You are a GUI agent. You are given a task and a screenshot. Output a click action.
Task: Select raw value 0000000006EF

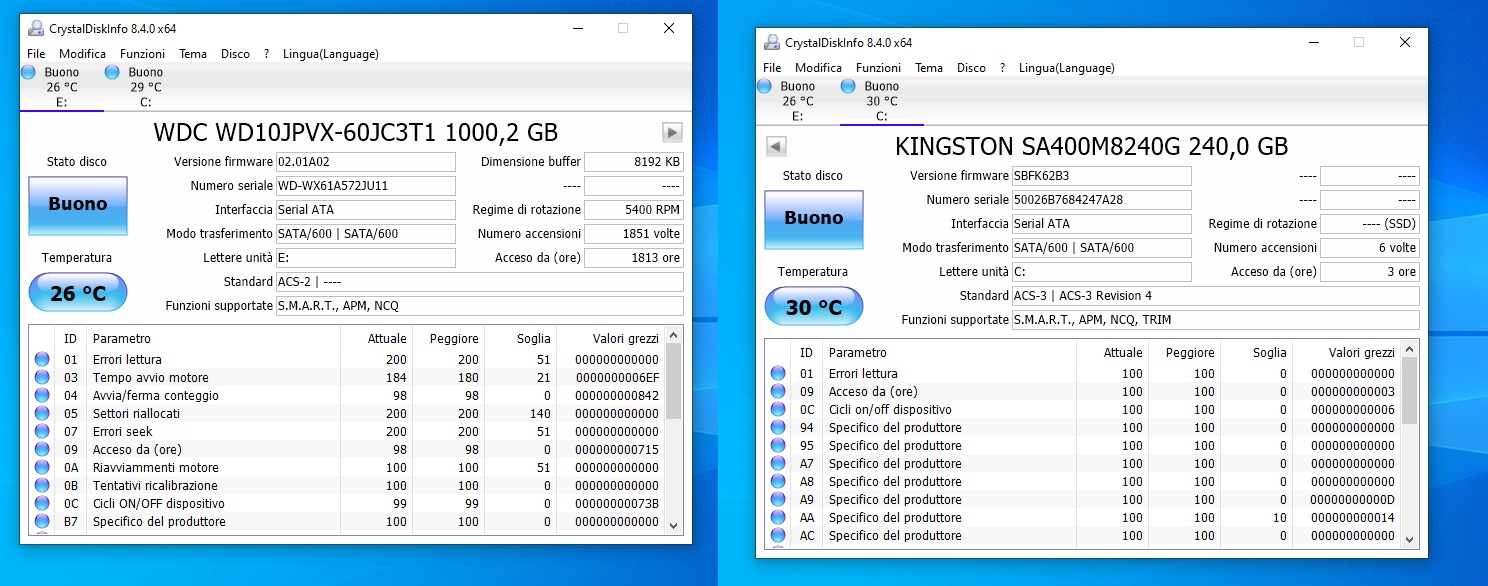[x=617, y=377]
